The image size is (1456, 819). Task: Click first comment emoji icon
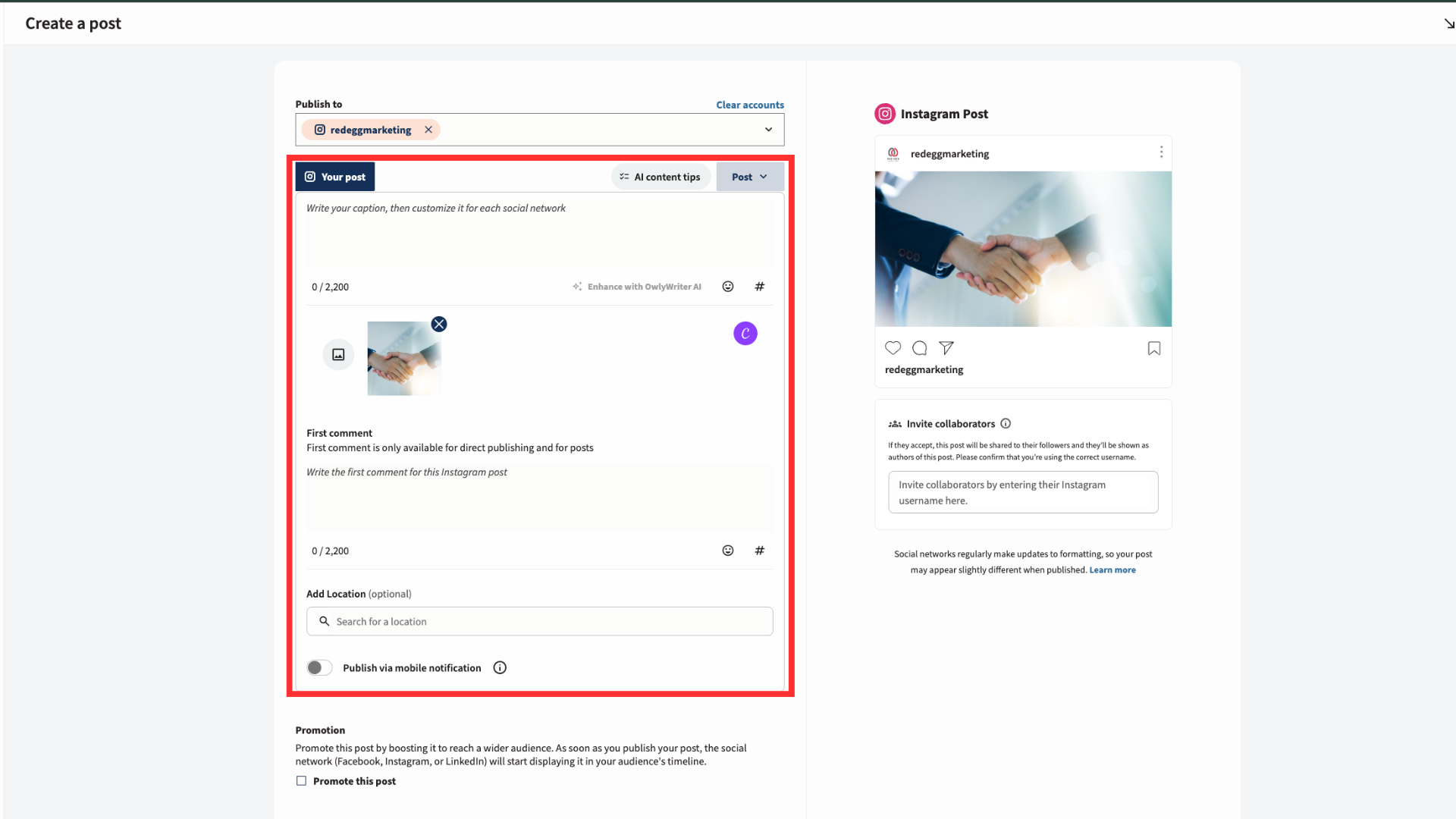727,551
